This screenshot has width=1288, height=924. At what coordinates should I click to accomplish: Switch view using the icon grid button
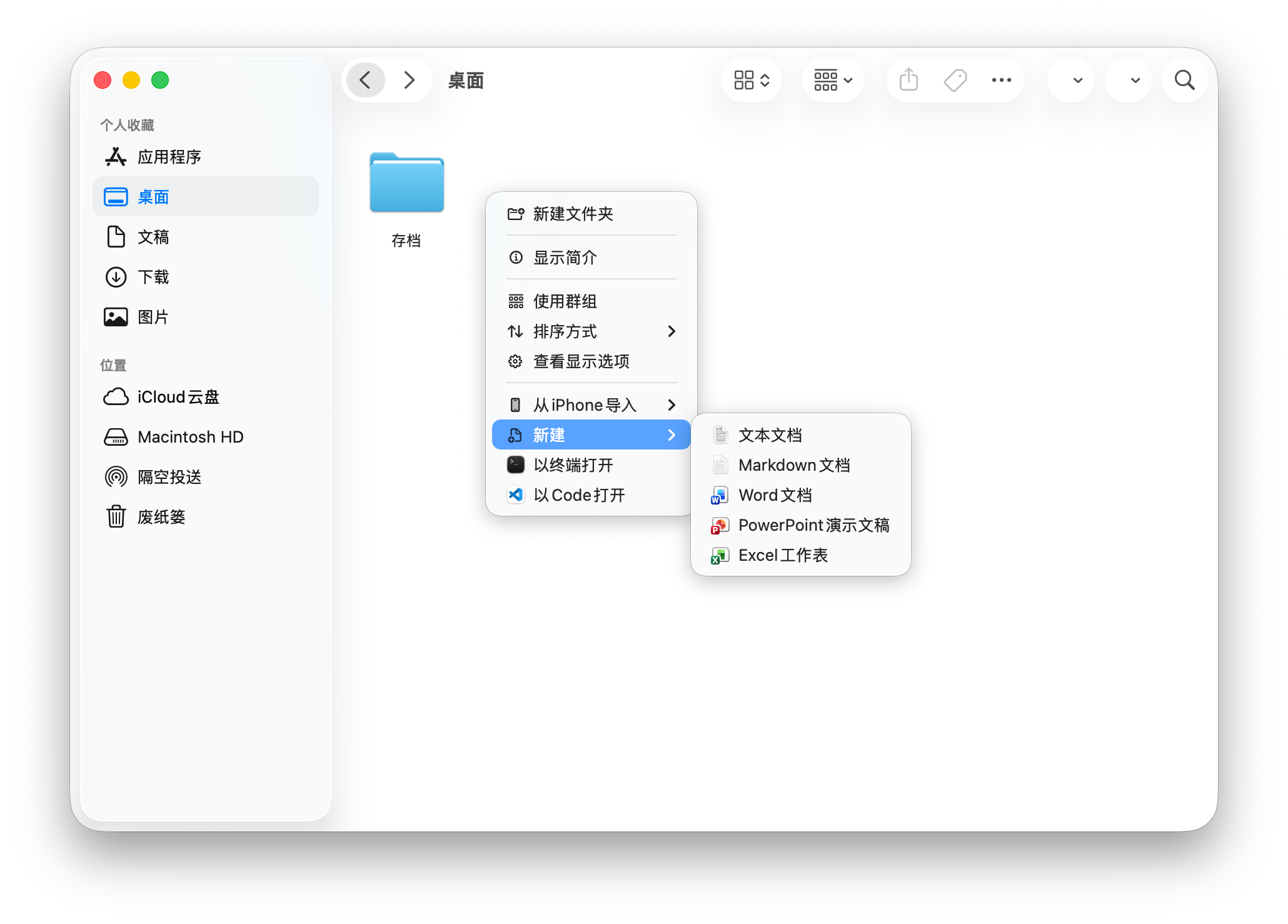coord(752,80)
